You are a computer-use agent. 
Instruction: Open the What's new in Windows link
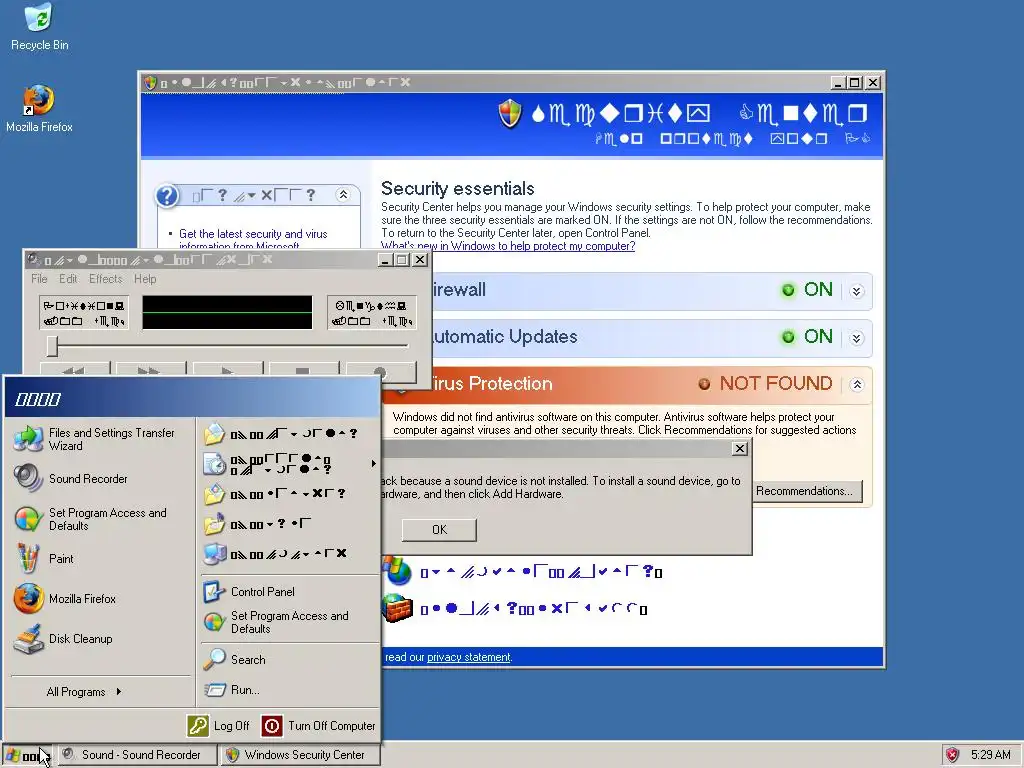click(x=507, y=246)
